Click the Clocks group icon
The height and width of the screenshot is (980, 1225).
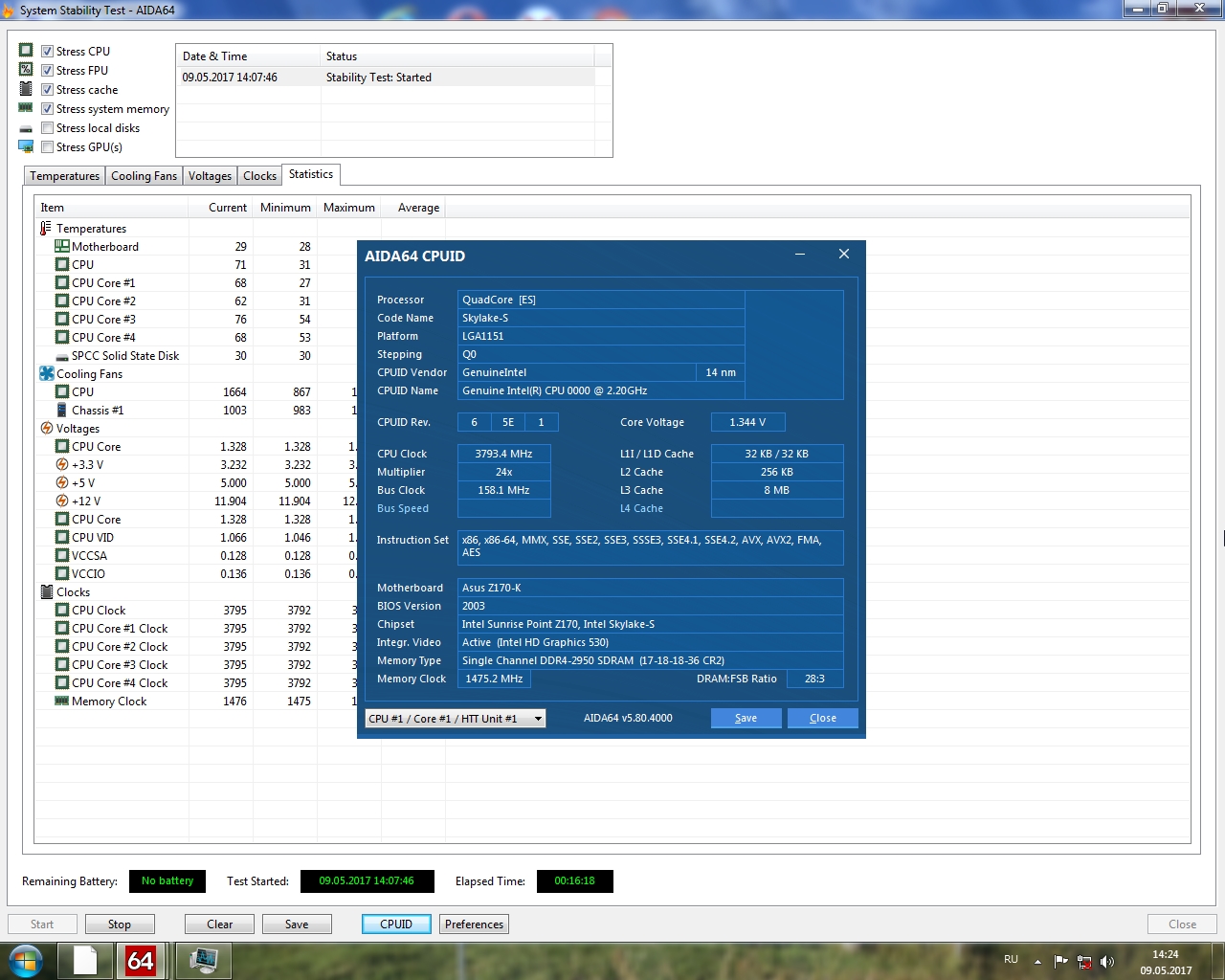coord(46,592)
